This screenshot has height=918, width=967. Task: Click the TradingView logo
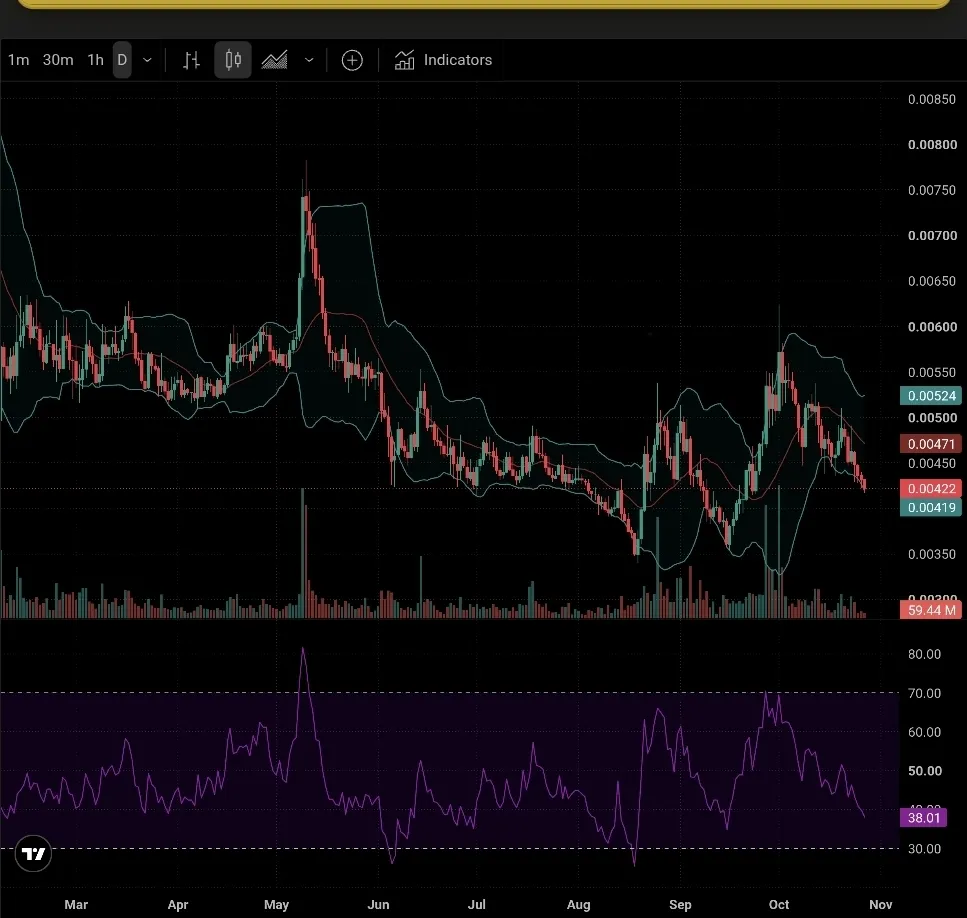(33, 853)
